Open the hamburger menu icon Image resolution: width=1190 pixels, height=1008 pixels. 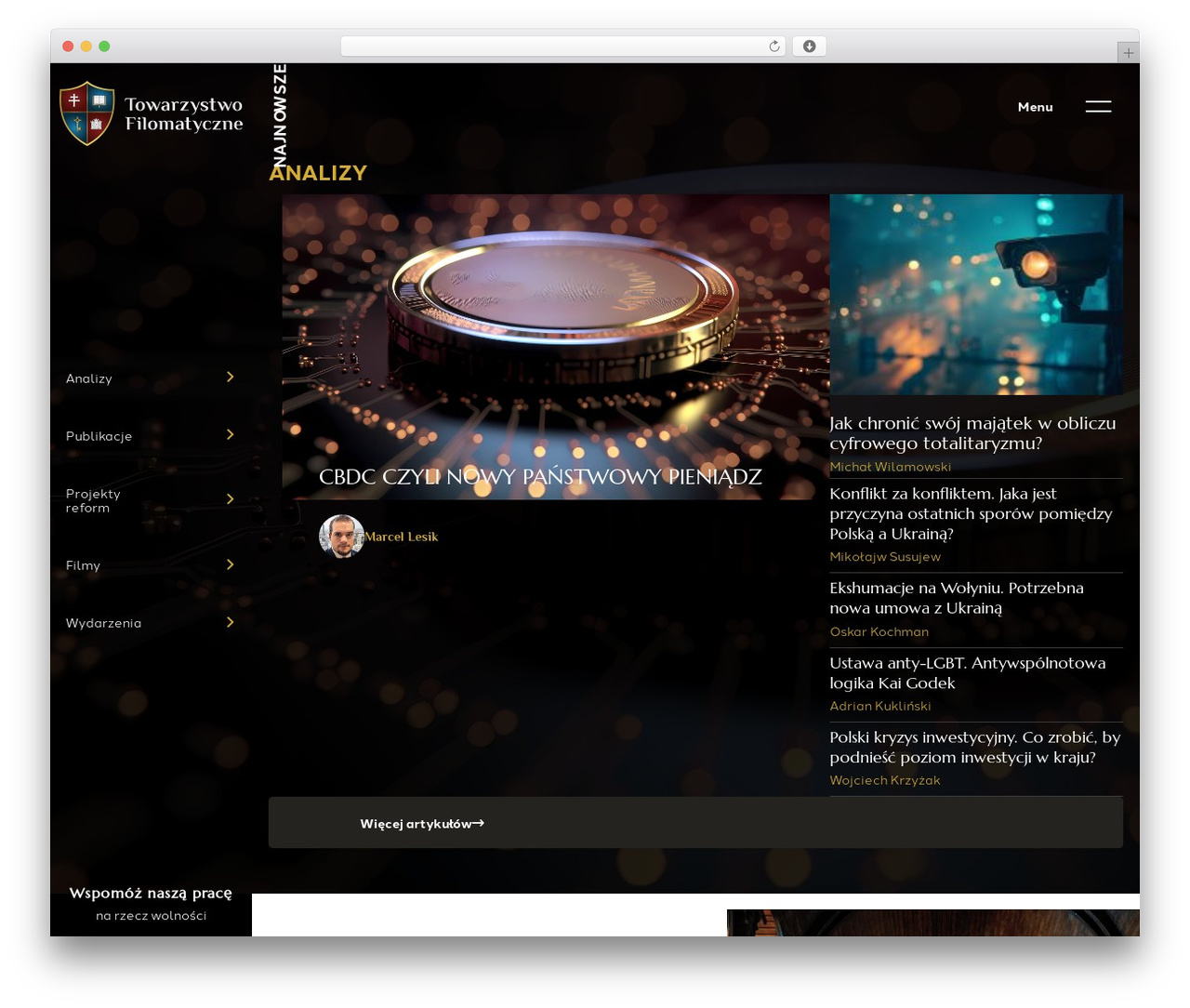(x=1098, y=106)
